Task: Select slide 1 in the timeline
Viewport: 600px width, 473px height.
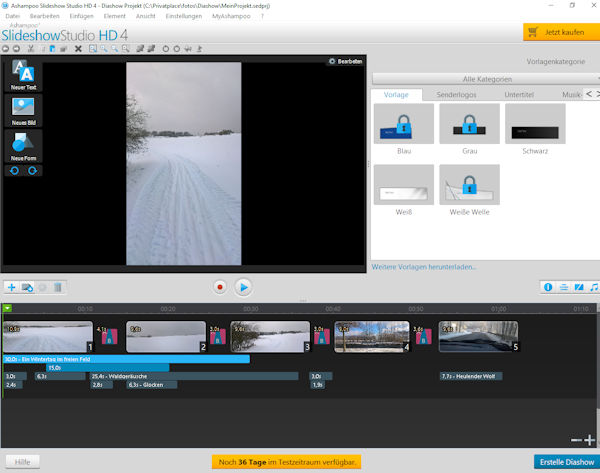Action: 48,337
